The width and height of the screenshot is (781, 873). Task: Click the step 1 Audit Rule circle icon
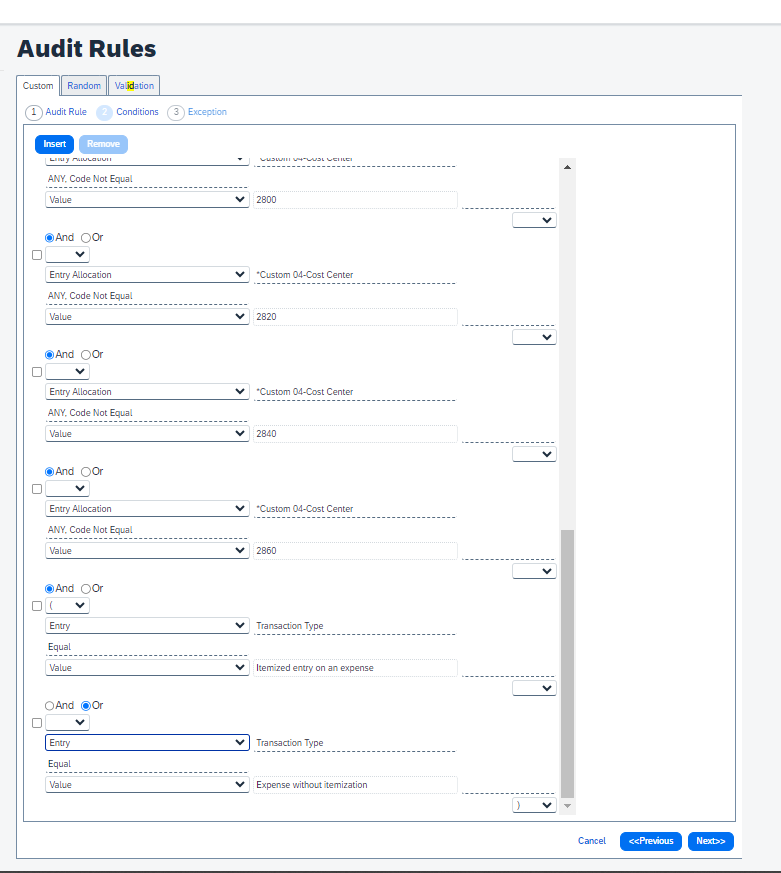pos(34,112)
